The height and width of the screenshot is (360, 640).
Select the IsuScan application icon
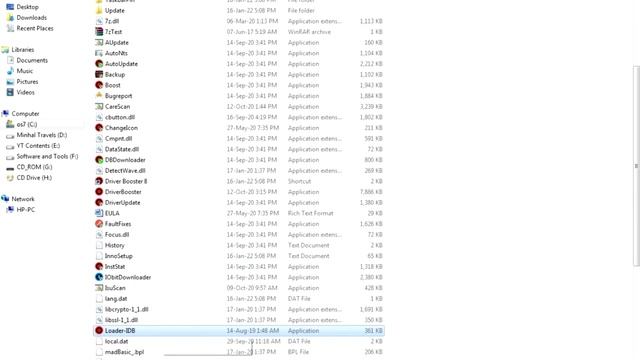tap(99, 288)
